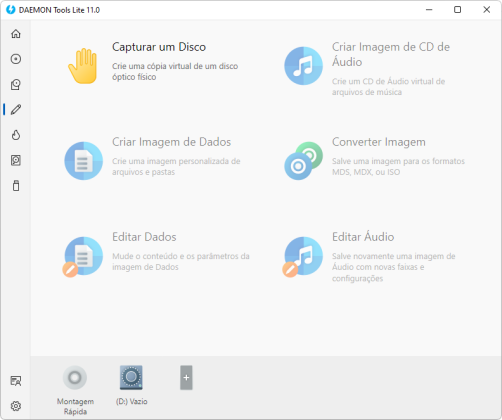Open the Home section in sidebar
The width and height of the screenshot is (502, 420).
coord(16,34)
